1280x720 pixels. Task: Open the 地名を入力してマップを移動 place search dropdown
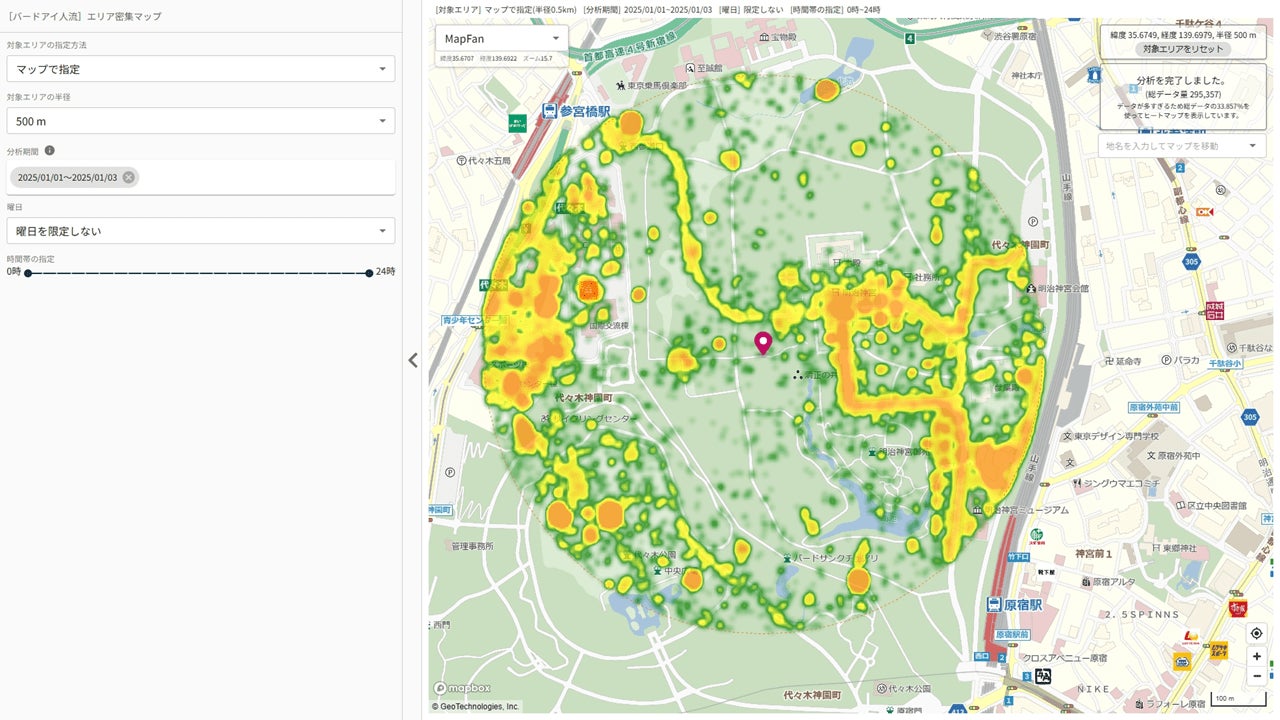(1182, 146)
